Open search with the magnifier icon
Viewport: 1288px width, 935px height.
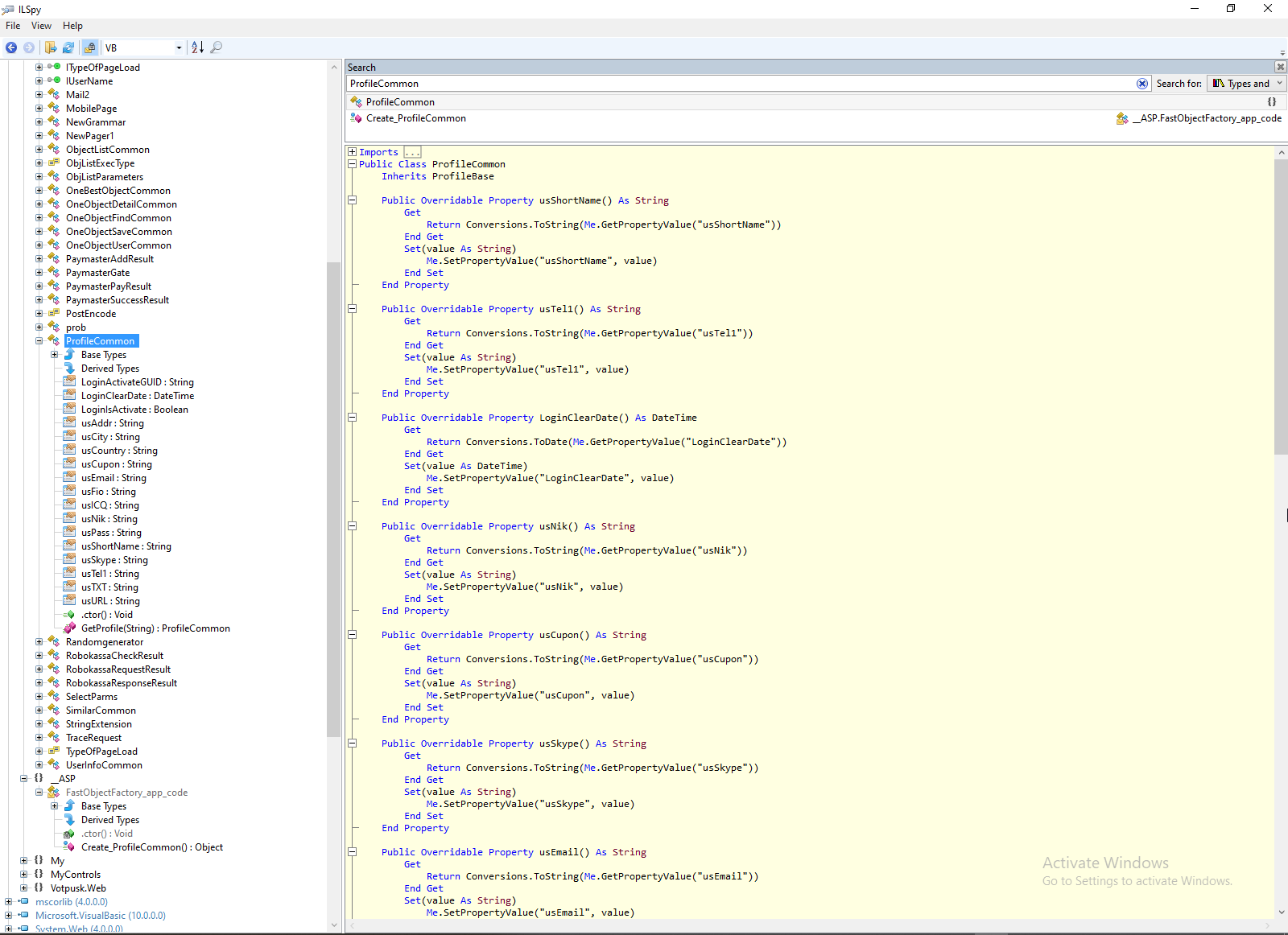[216, 47]
